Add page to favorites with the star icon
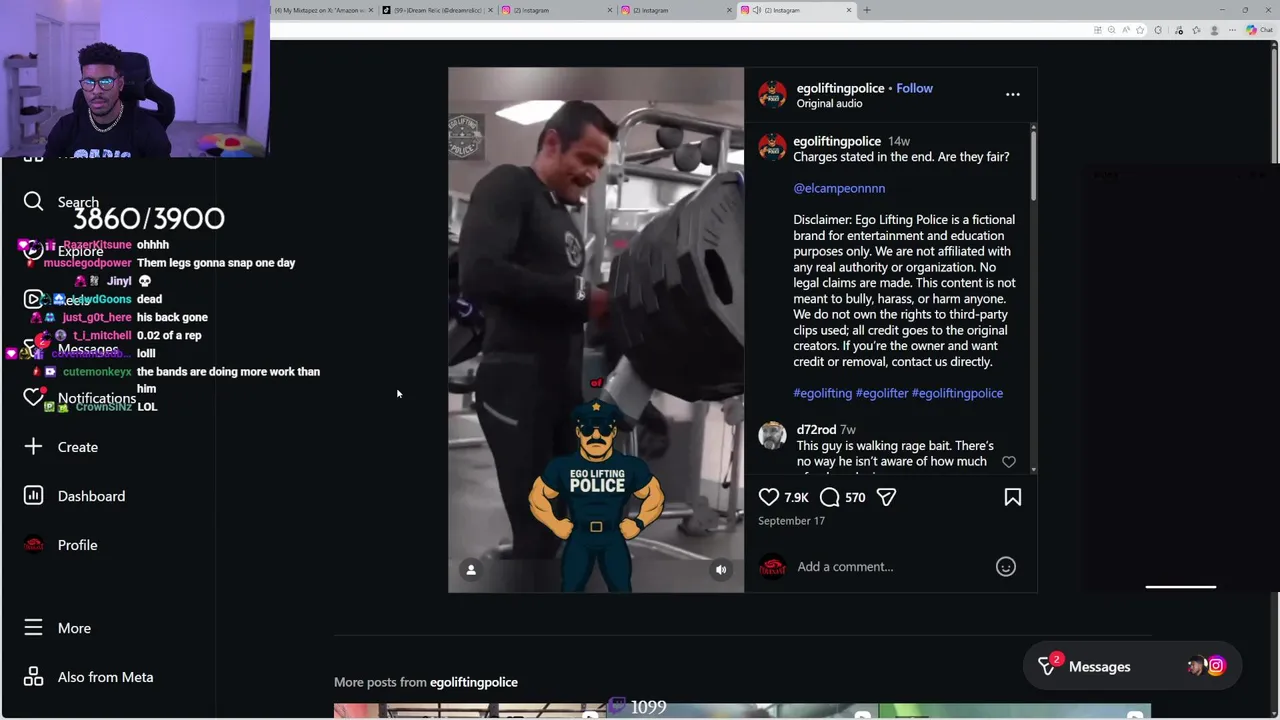 pos(1140,30)
